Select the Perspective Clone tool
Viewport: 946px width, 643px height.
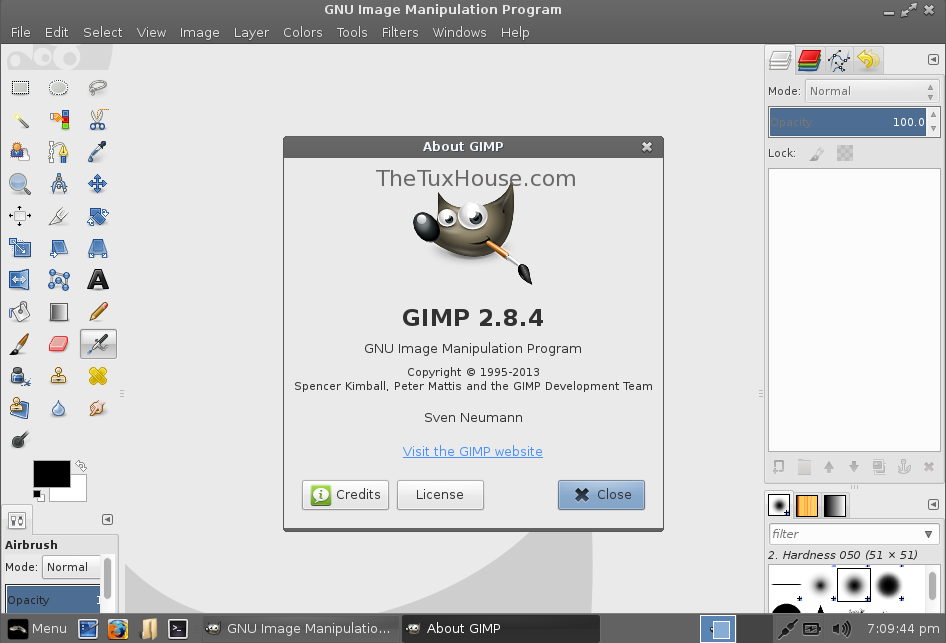[20, 408]
